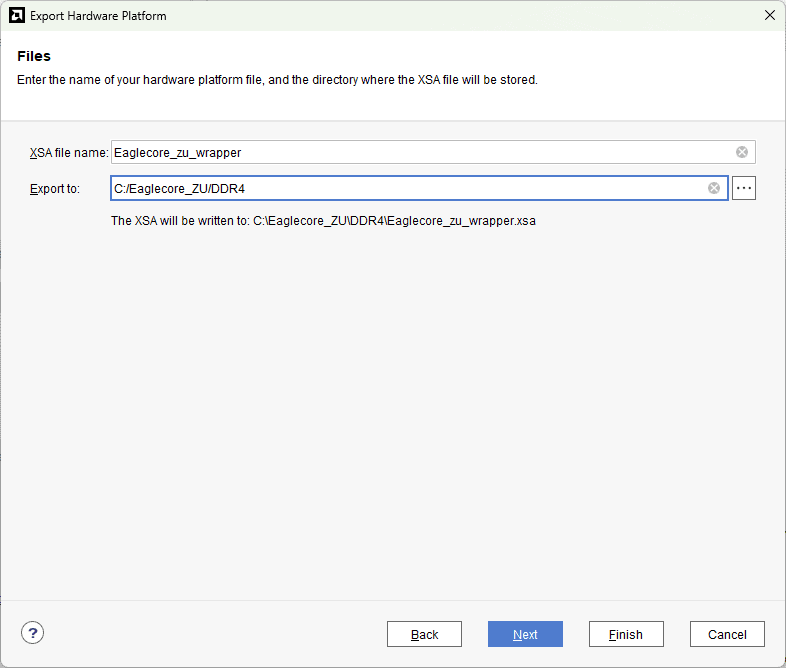
Task: Click the "Files" page heading
Action: pos(34,56)
